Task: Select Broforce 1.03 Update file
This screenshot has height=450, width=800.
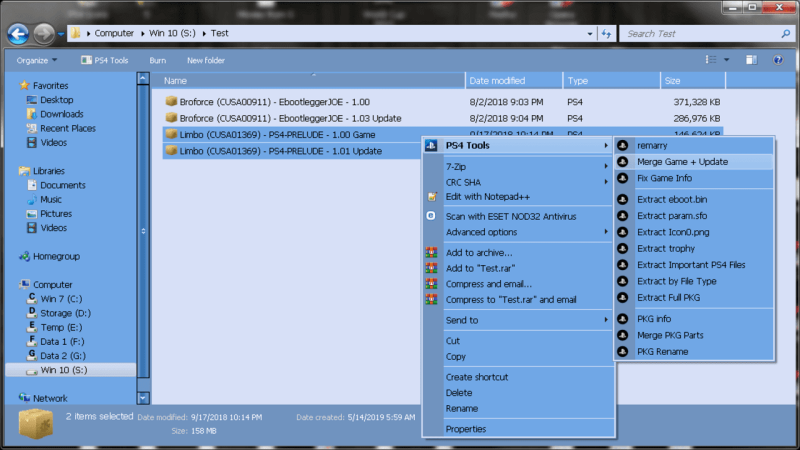Action: [x=443, y=118]
